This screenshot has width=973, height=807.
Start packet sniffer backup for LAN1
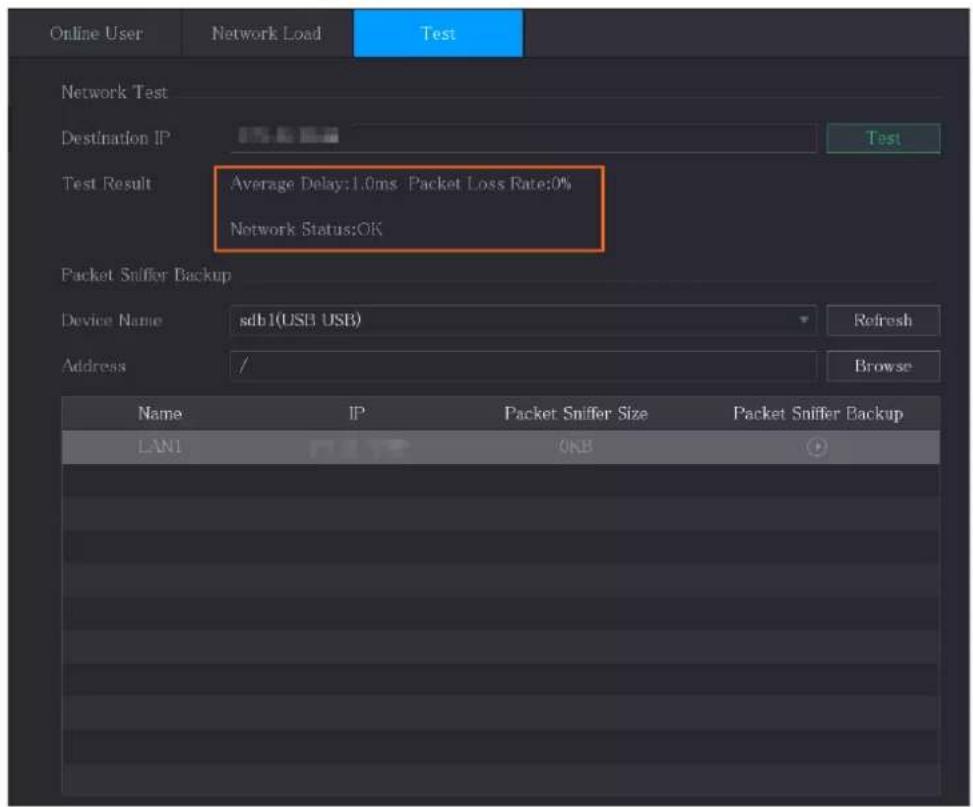(x=817, y=447)
